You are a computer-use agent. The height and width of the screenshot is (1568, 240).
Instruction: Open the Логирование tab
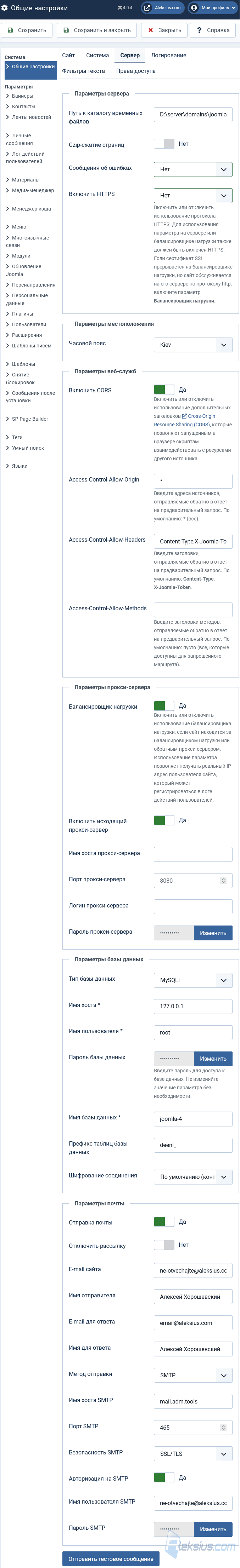[168, 56]
